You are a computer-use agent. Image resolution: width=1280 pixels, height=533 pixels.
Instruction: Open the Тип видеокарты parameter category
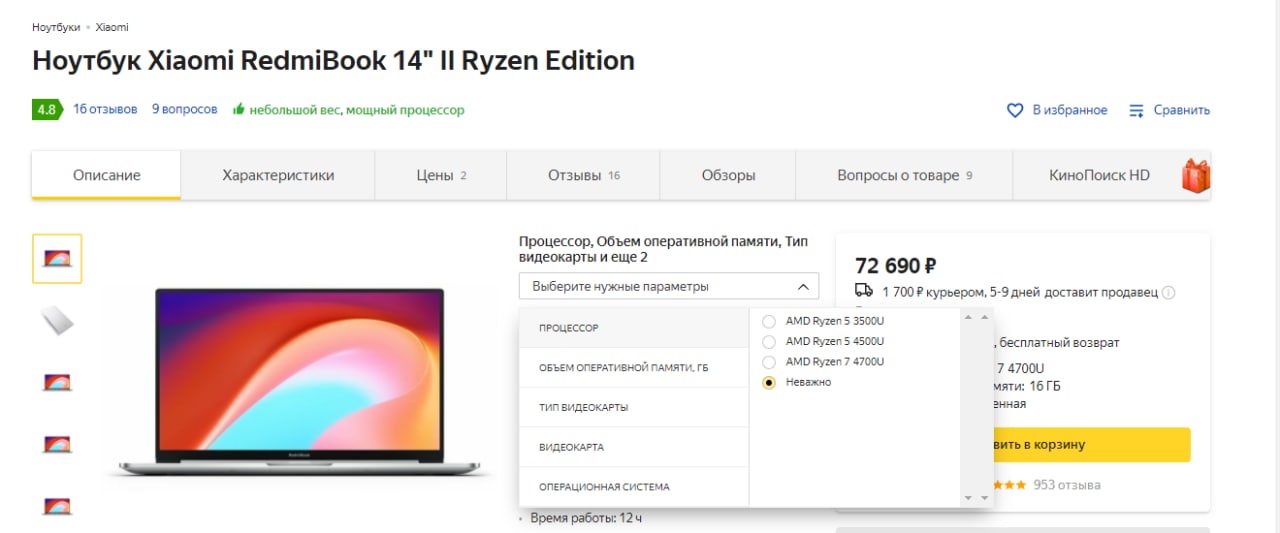tap(634, 407)
